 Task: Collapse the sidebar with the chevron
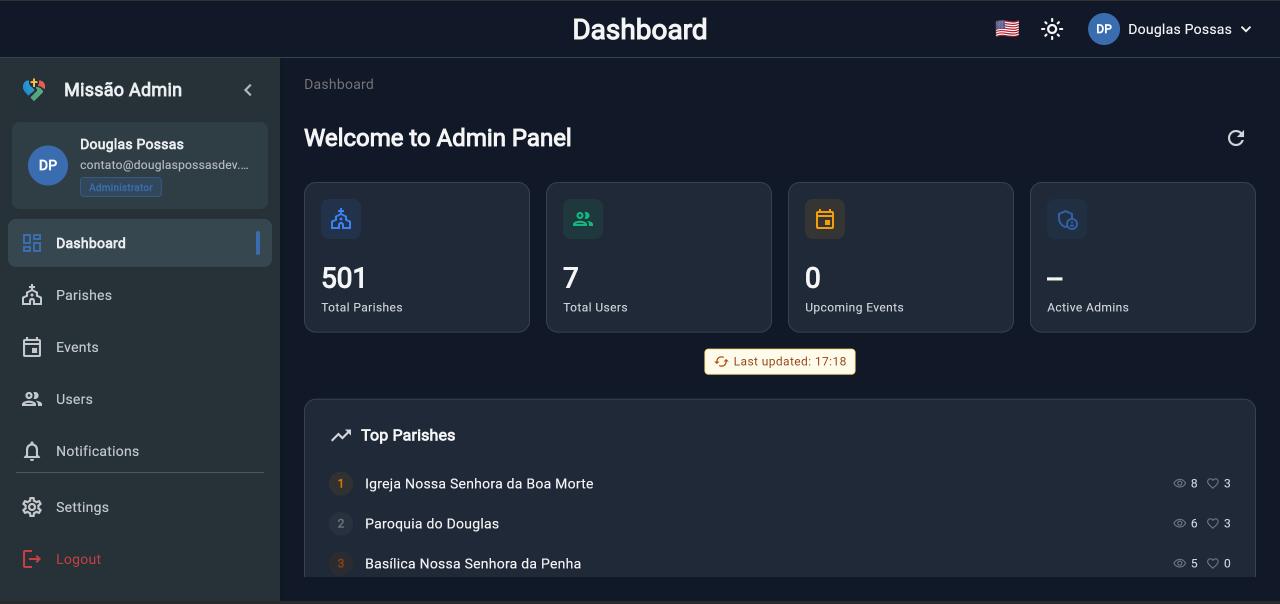pyautogui.click(x=247, y=89)
